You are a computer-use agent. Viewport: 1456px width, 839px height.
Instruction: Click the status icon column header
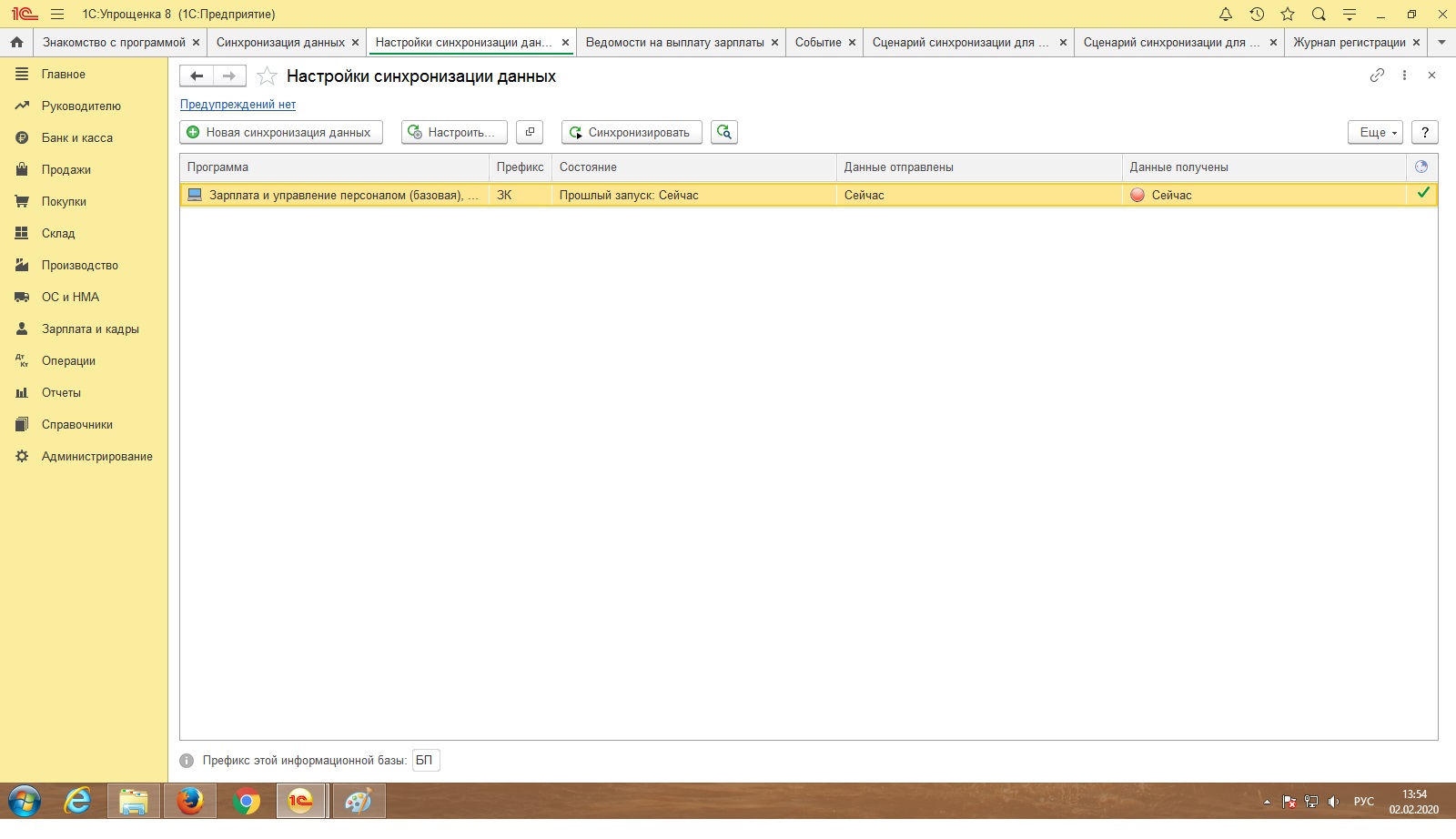(x=1421, y=167)
